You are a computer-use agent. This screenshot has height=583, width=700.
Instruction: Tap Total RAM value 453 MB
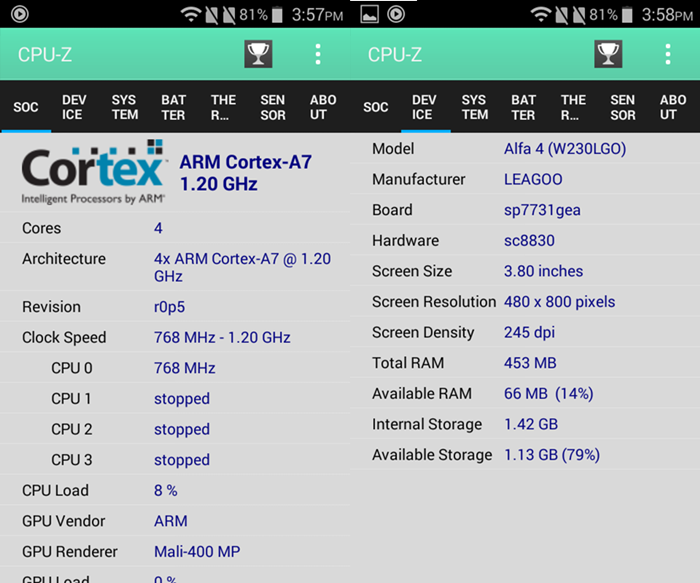click(530, 363)
